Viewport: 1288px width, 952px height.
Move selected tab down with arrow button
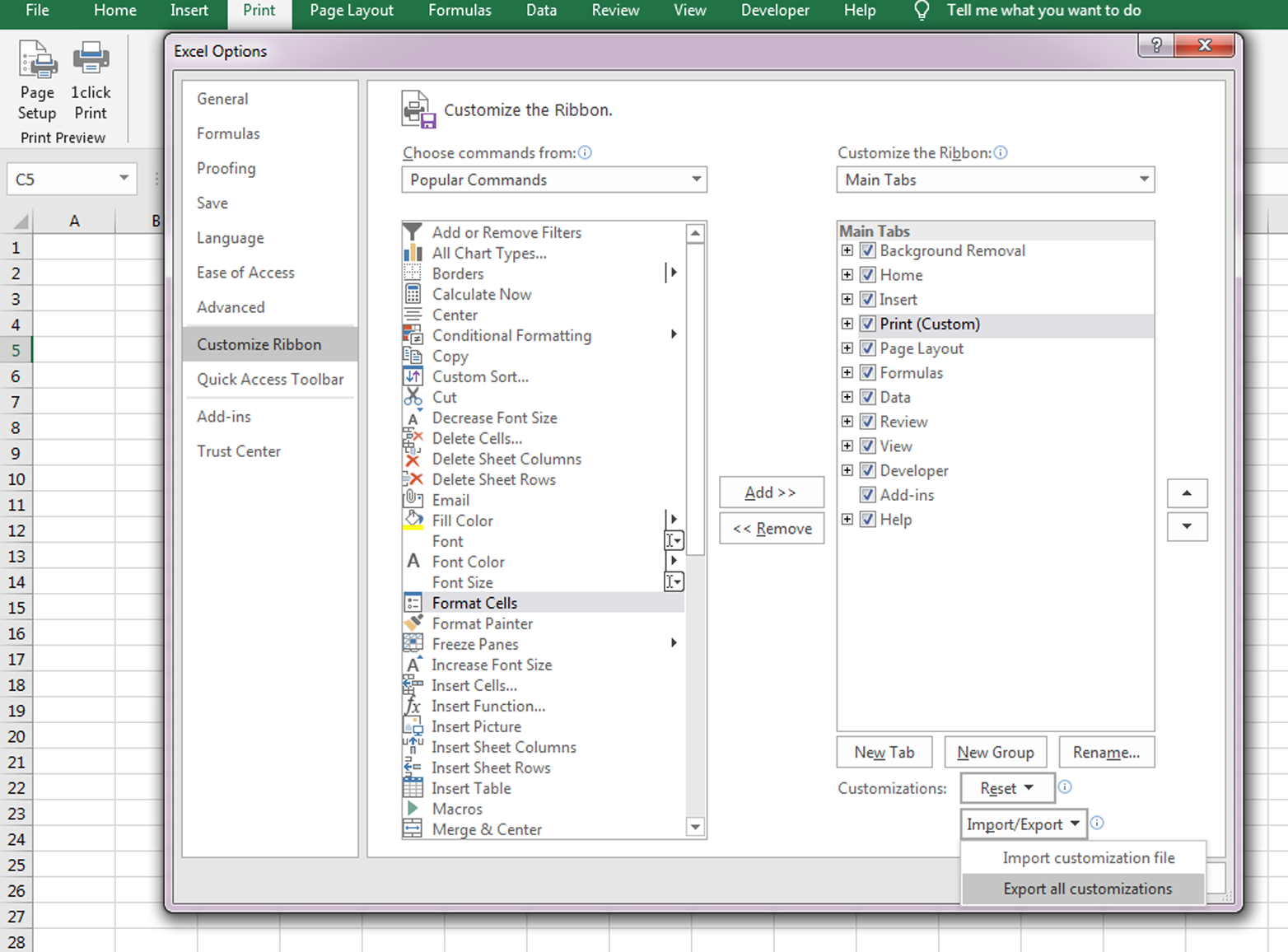tap(1188, 526)
